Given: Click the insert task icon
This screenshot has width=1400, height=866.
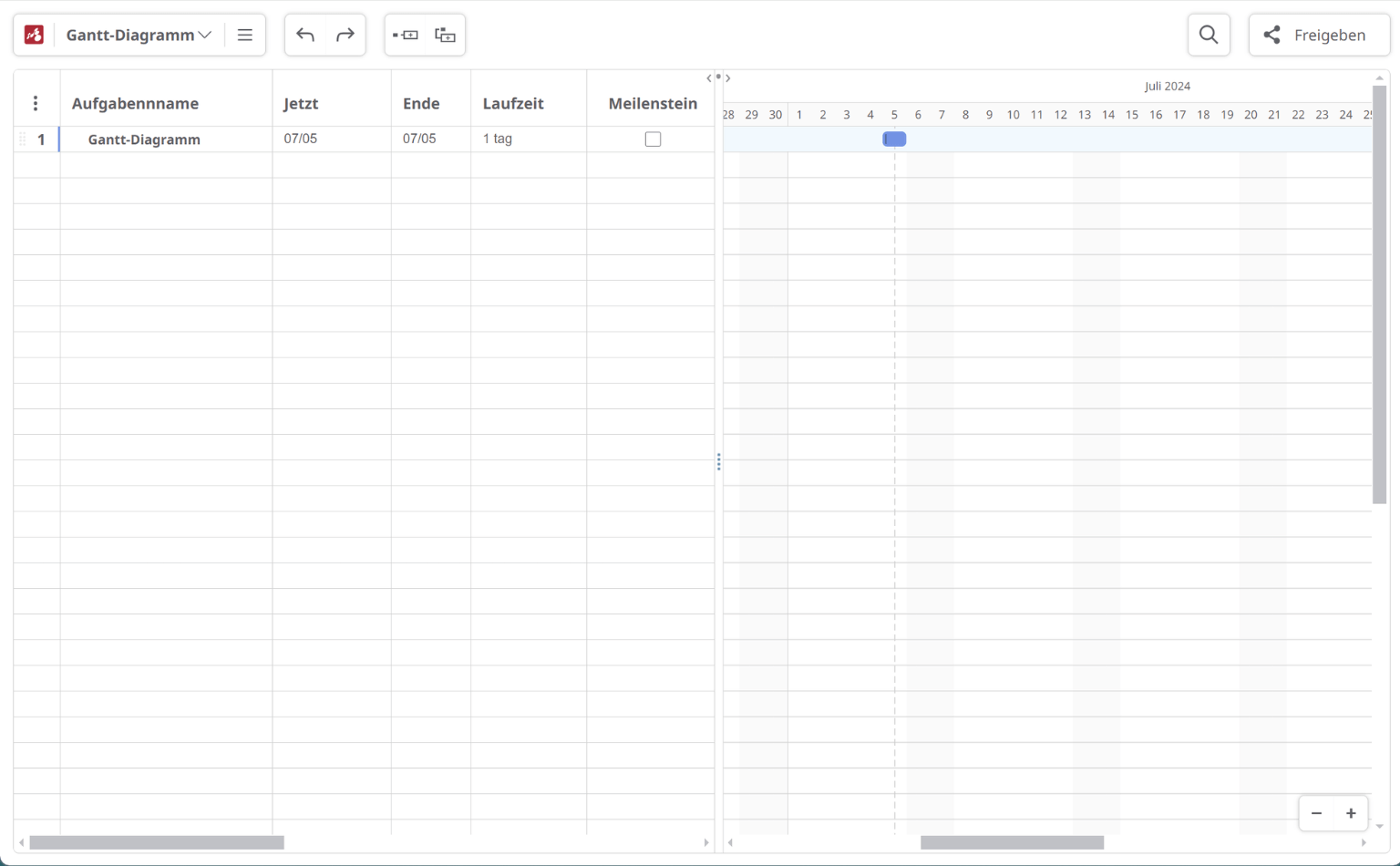Looking at the screenshot, I should 406,35.
